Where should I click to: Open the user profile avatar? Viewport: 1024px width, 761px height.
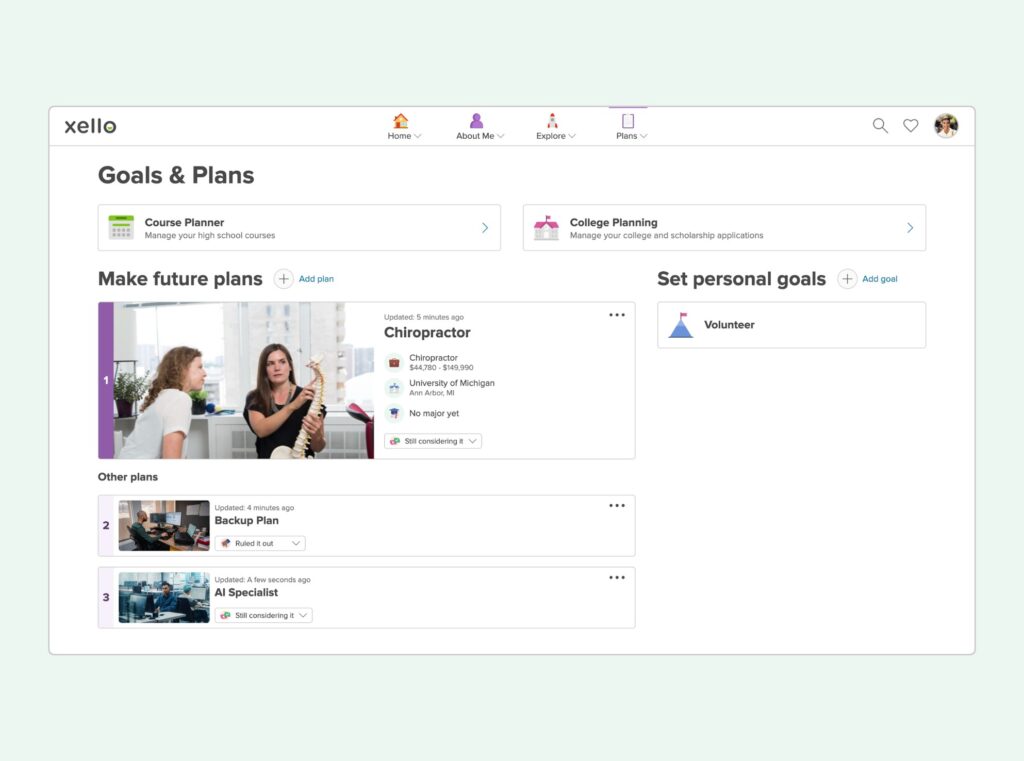[x=946, y=126]
